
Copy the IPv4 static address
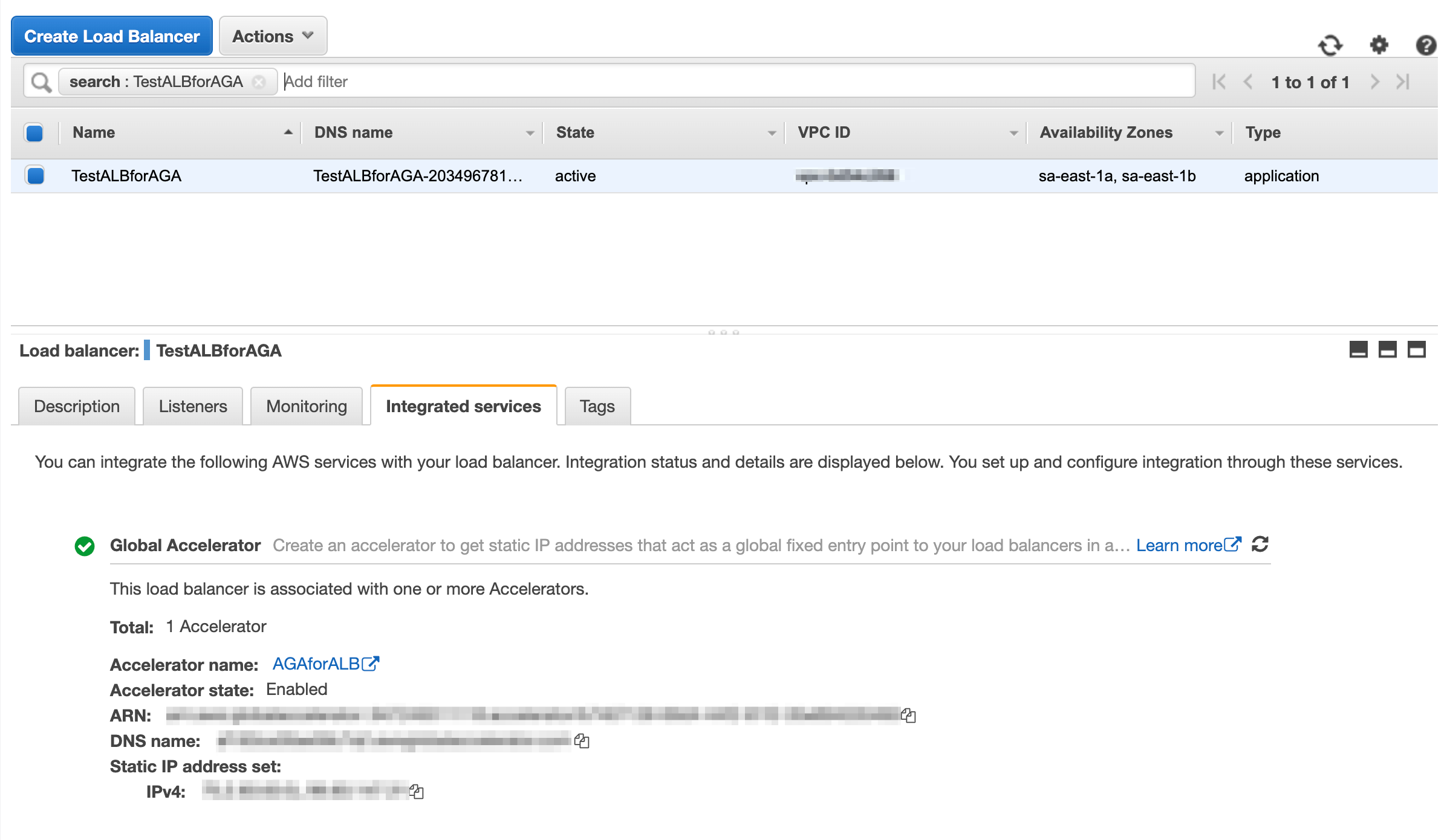click(x=416, y=792)
